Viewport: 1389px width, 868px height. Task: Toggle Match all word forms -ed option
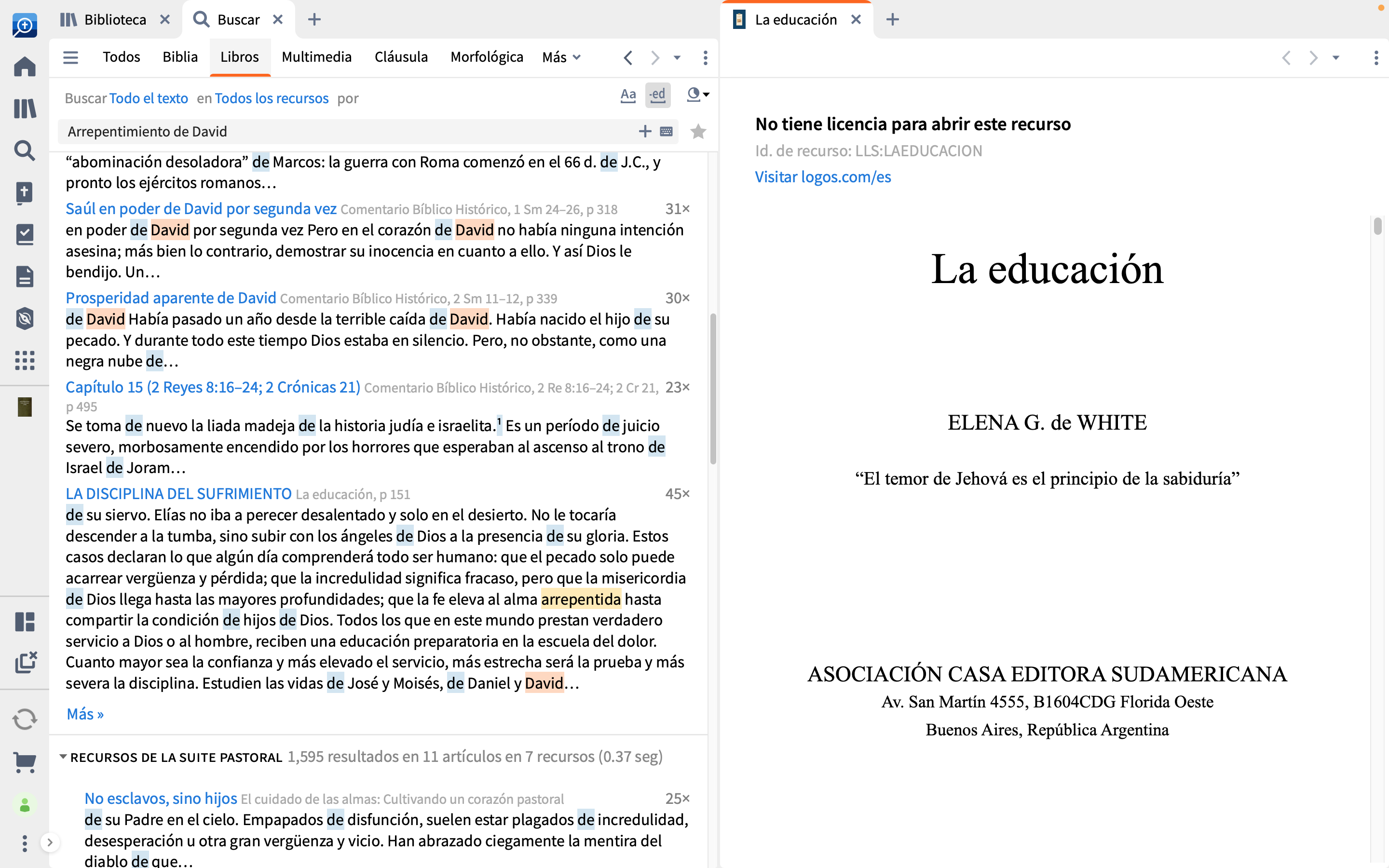point(658,95)
